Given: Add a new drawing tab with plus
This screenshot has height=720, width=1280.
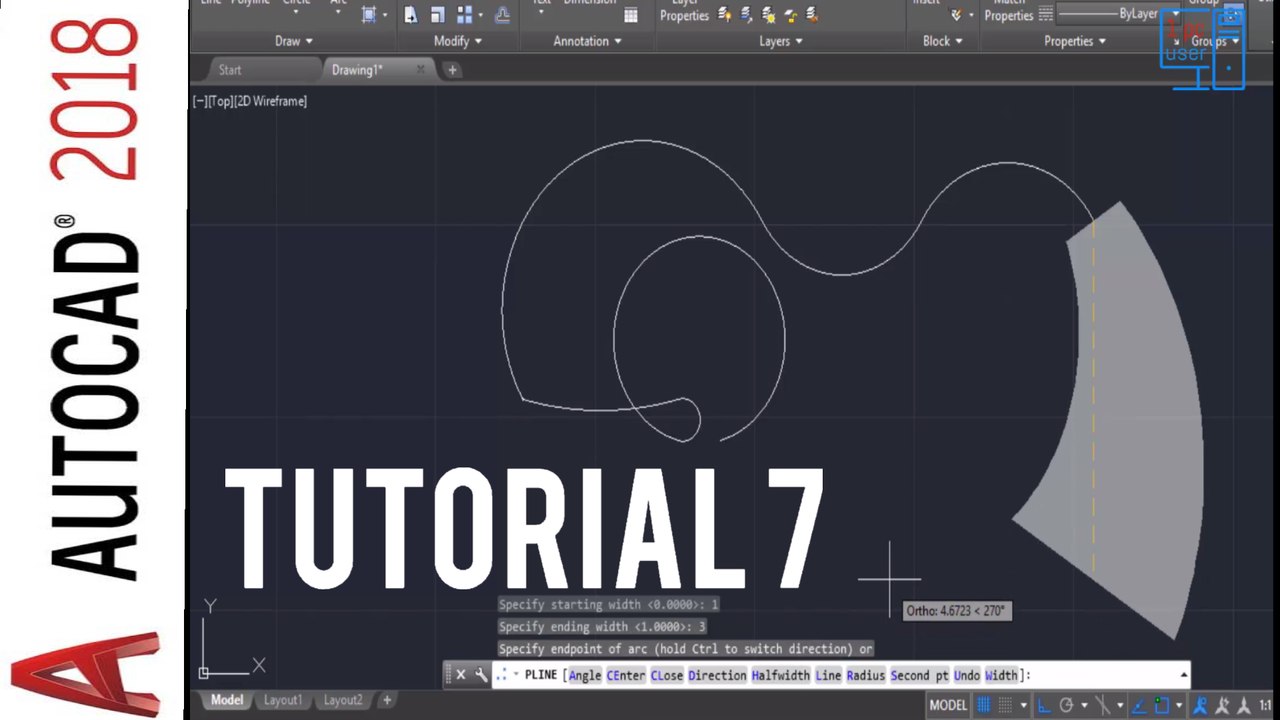Looking at the screenshot, I should (452, 70).
